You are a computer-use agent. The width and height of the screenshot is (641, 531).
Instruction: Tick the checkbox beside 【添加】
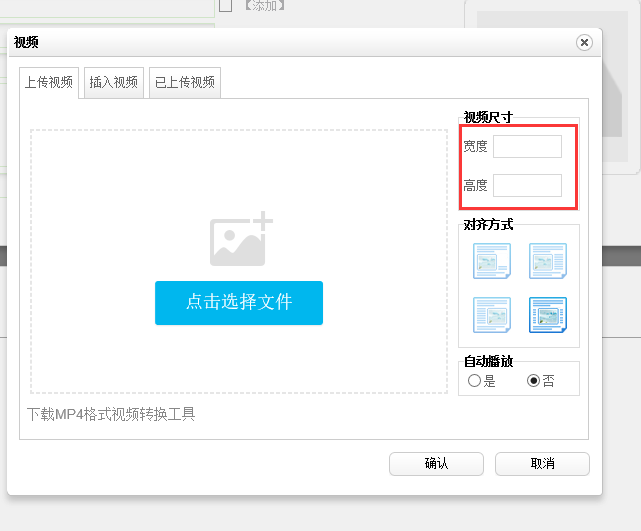(225, 6)
